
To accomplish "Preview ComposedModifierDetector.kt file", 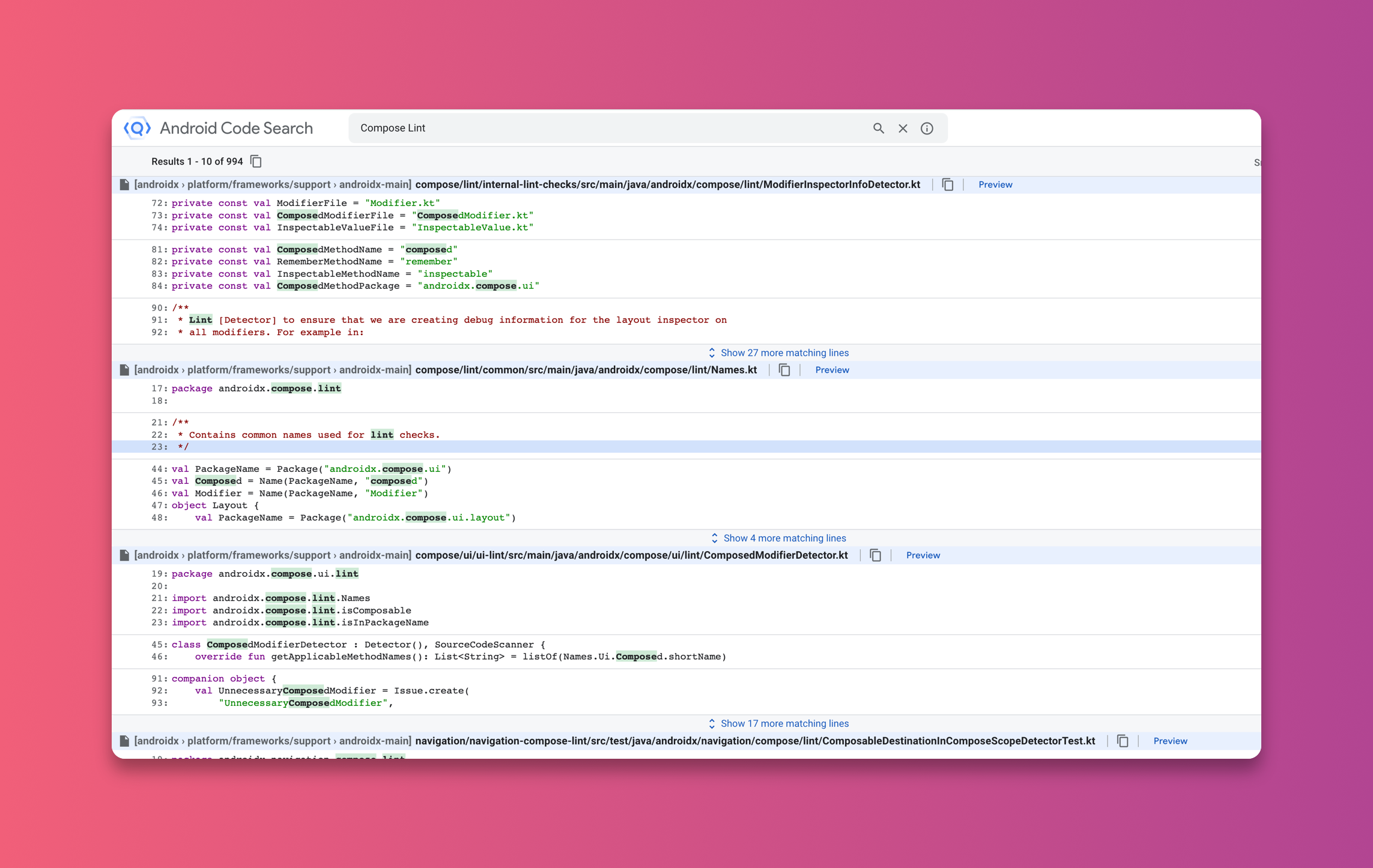I will (x=923, y=556).
